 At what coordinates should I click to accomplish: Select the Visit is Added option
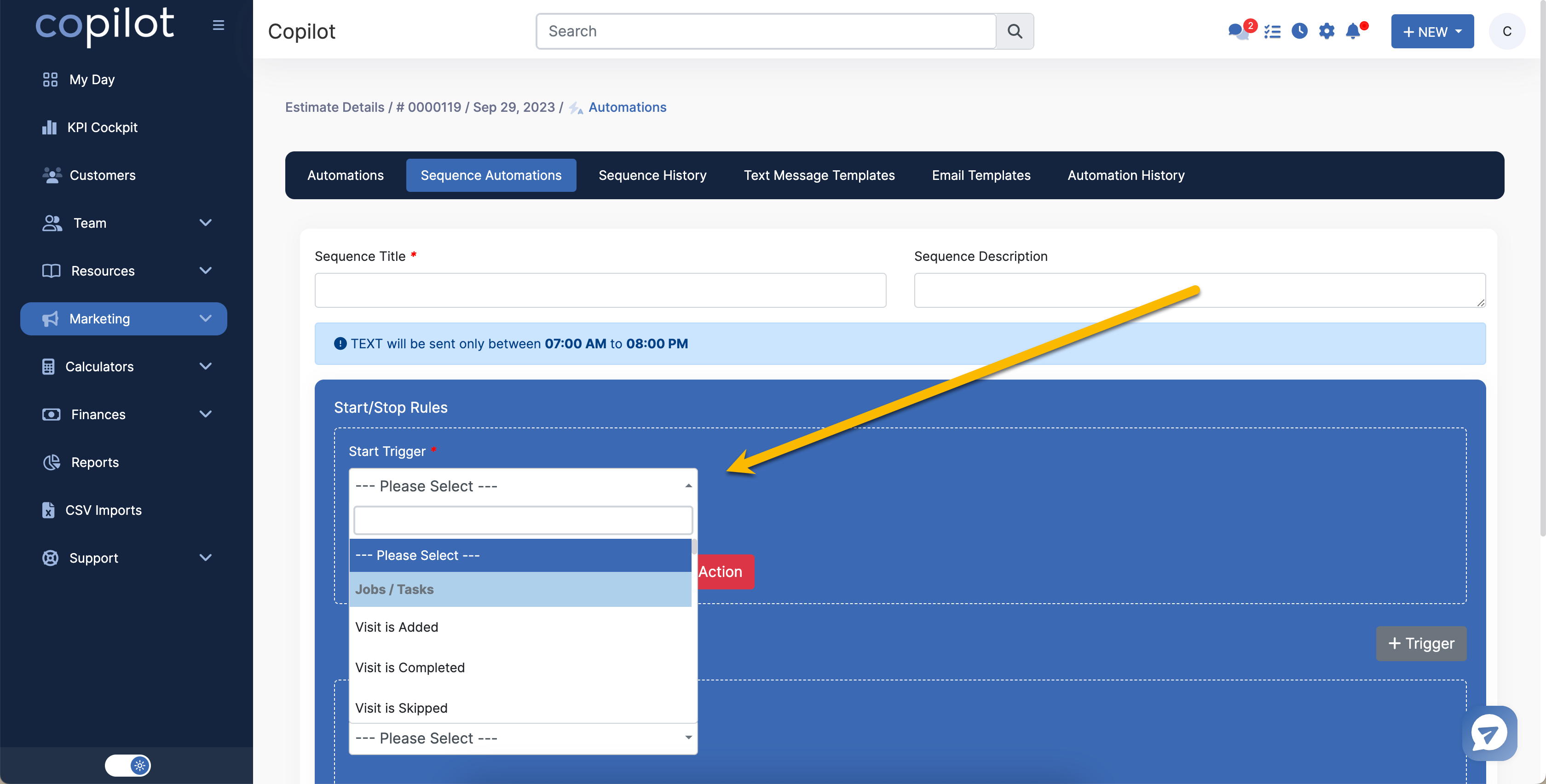click(520, 627)
